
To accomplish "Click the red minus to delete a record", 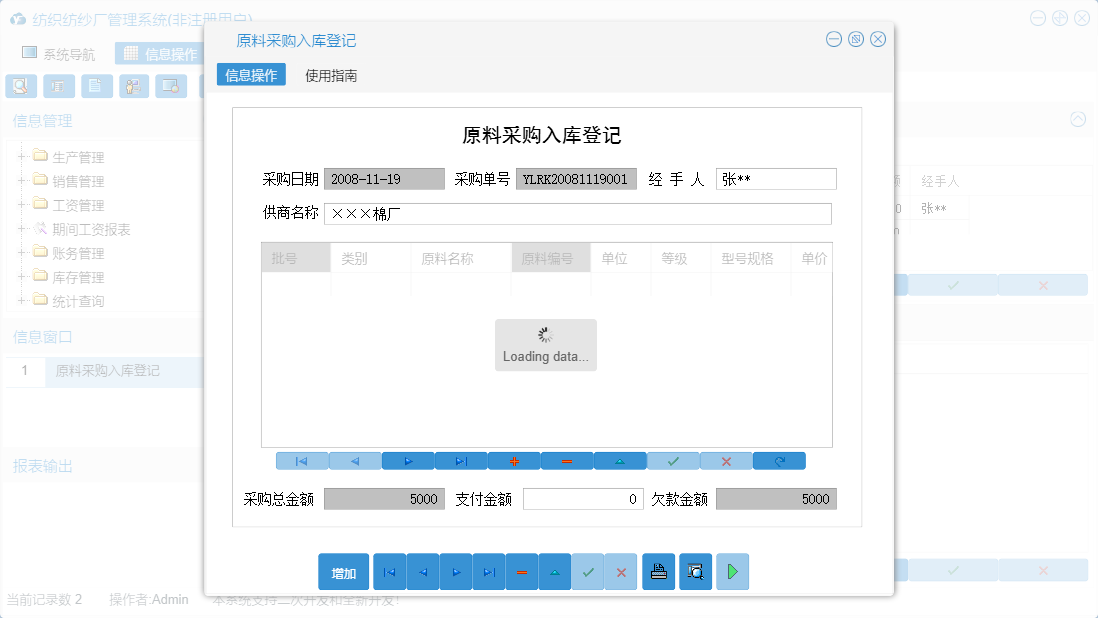I will pyautogui.click(x=565, y=460).
